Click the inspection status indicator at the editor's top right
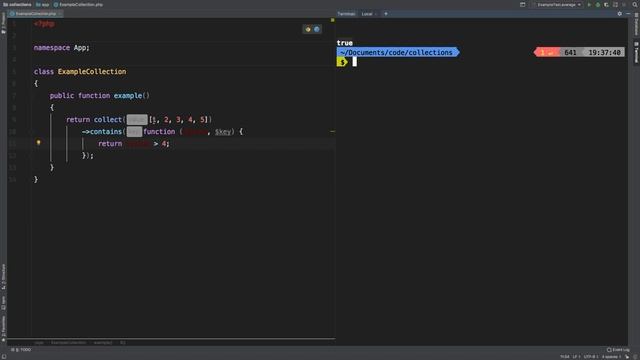Viewport: 640px width, 360px height. tap(332, 20)
